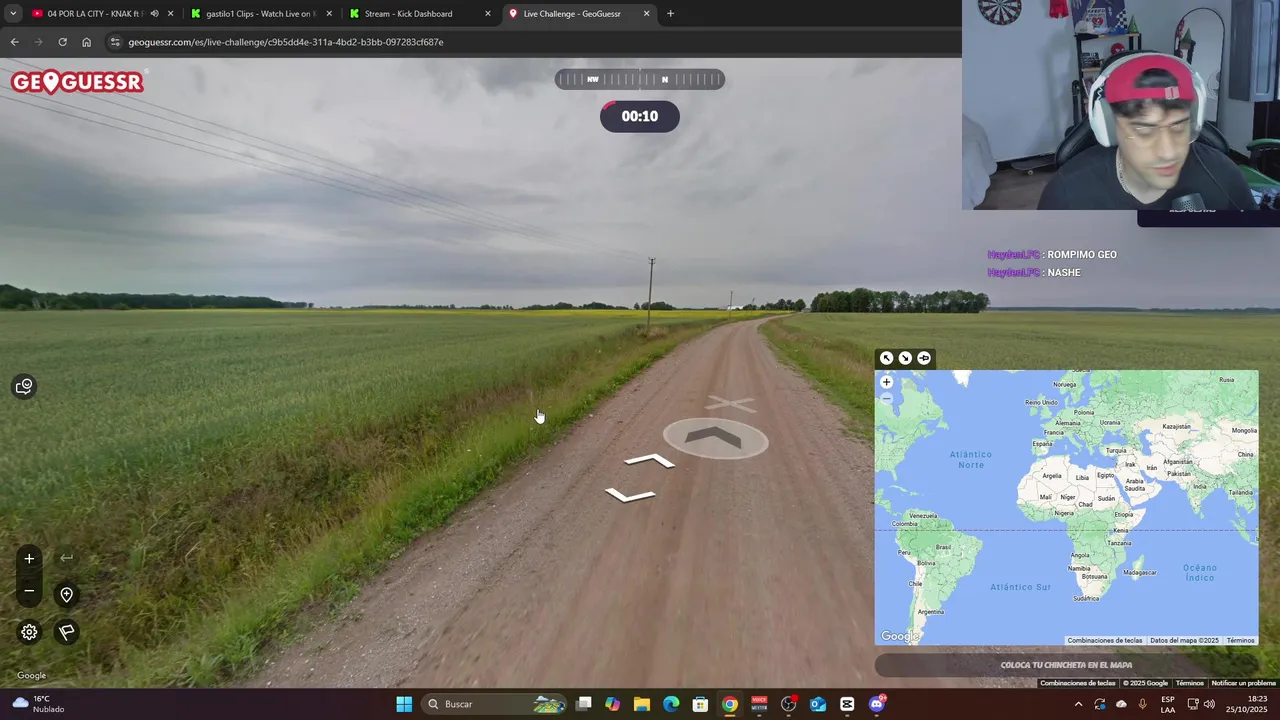Open street view Combinaciones de teclas button
1280x720 pixels.
[x=1077, y=683]
